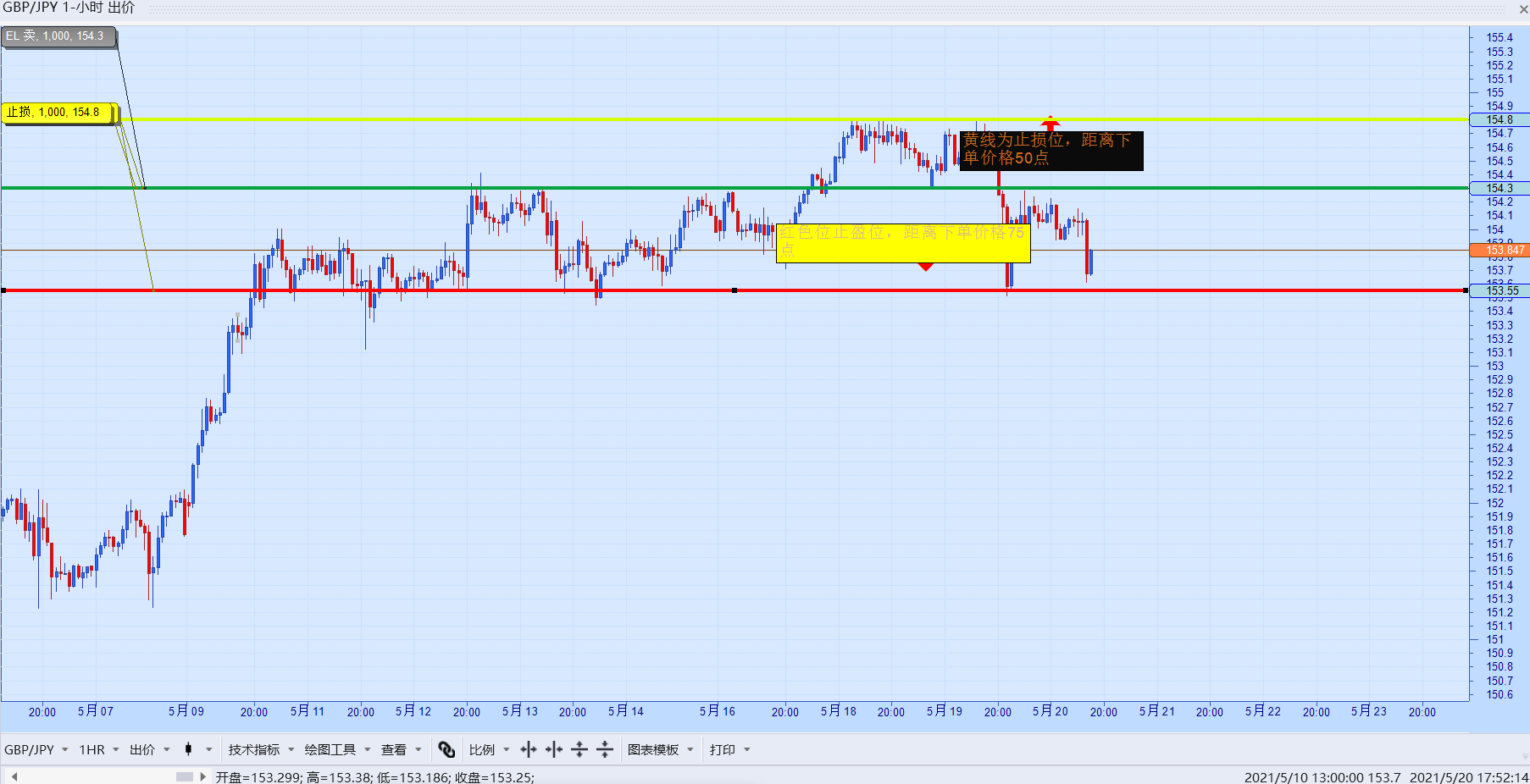Select the candlestick chart type icon
This screenshot has width=1530, height=784.
point(188,749)
